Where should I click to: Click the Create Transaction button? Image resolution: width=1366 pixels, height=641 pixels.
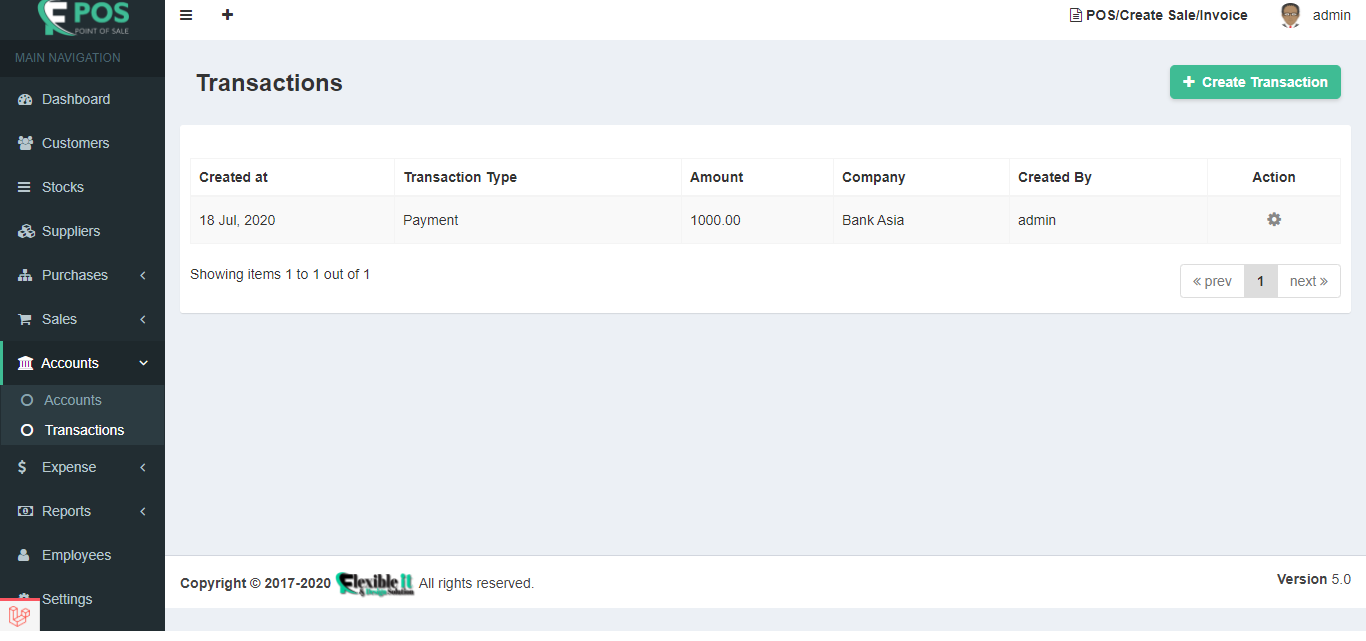point(1255,81)
